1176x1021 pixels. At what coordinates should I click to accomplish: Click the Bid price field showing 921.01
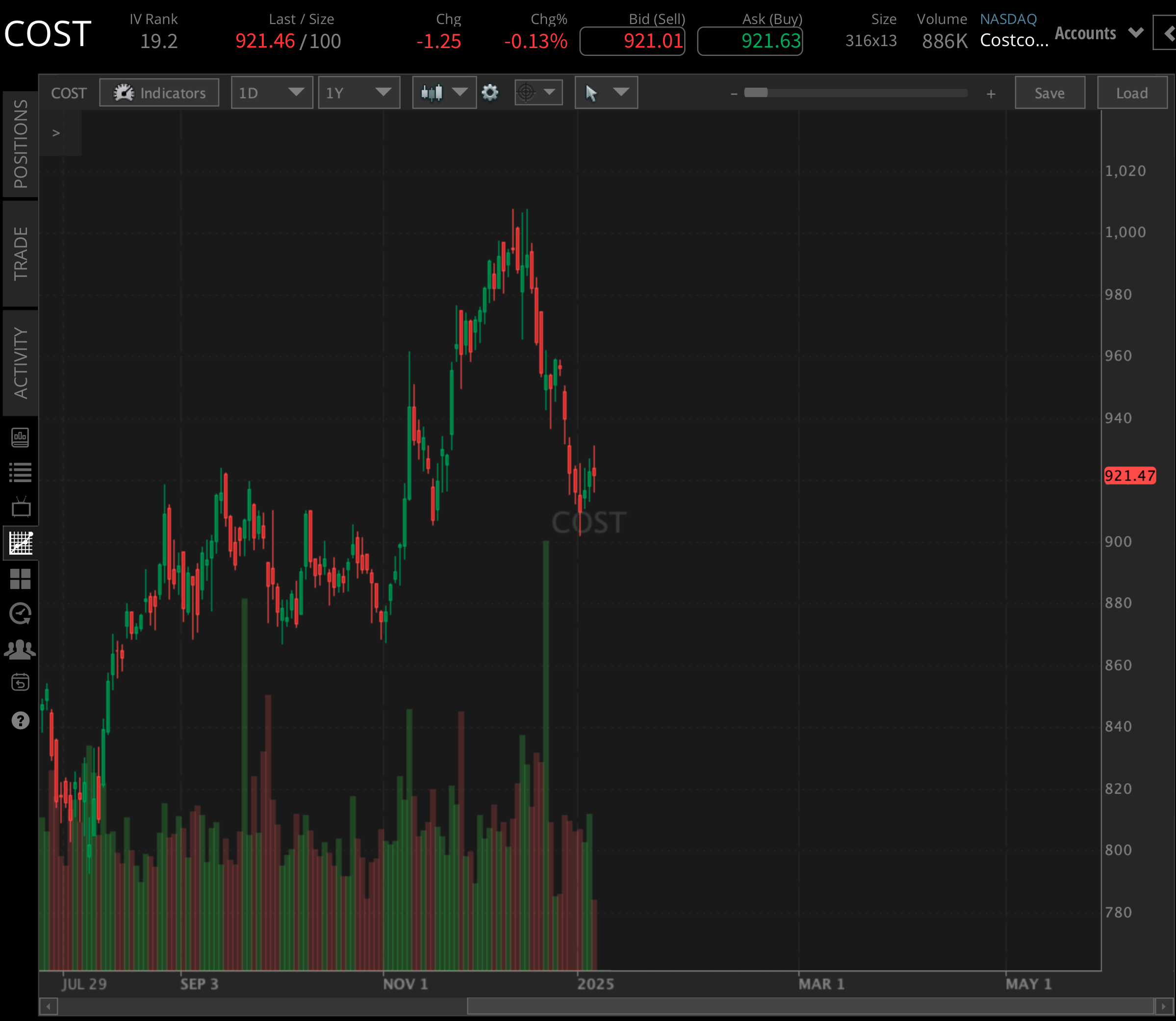click(633, 40)
